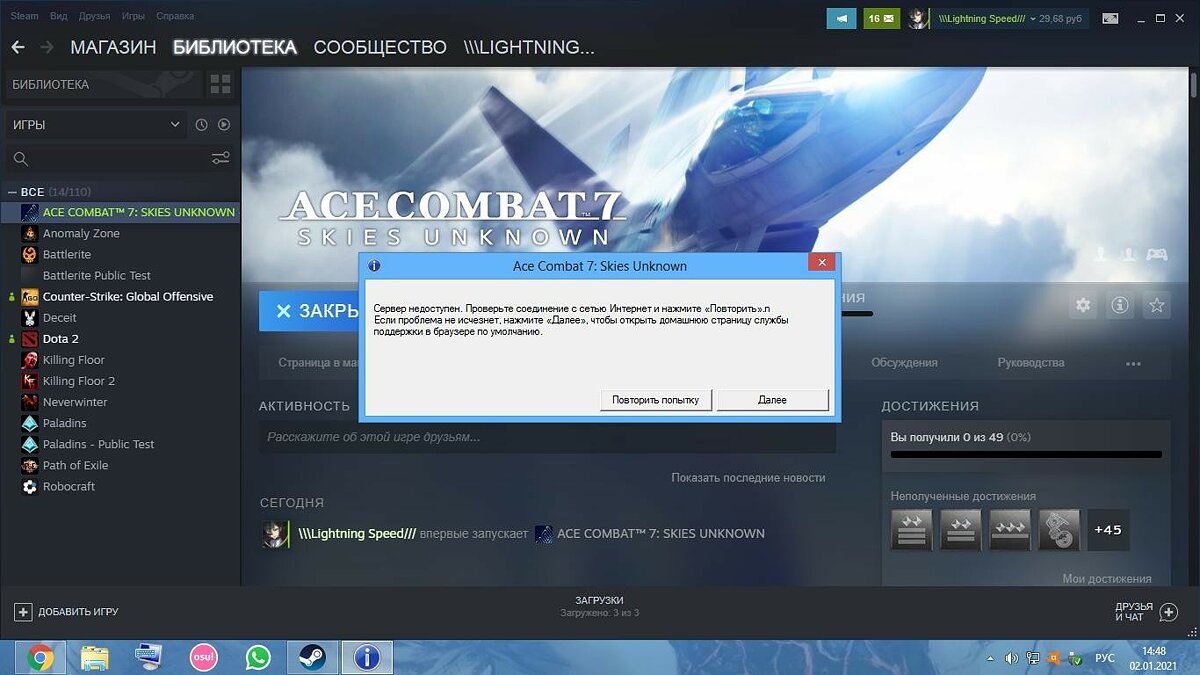Collapse the ВСЕ games category
1200x675 pixels.
click(12, 191)
